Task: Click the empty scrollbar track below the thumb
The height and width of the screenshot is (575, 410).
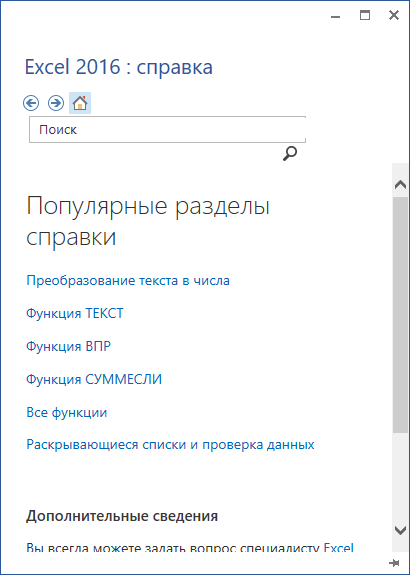Action: coord(400,477)
